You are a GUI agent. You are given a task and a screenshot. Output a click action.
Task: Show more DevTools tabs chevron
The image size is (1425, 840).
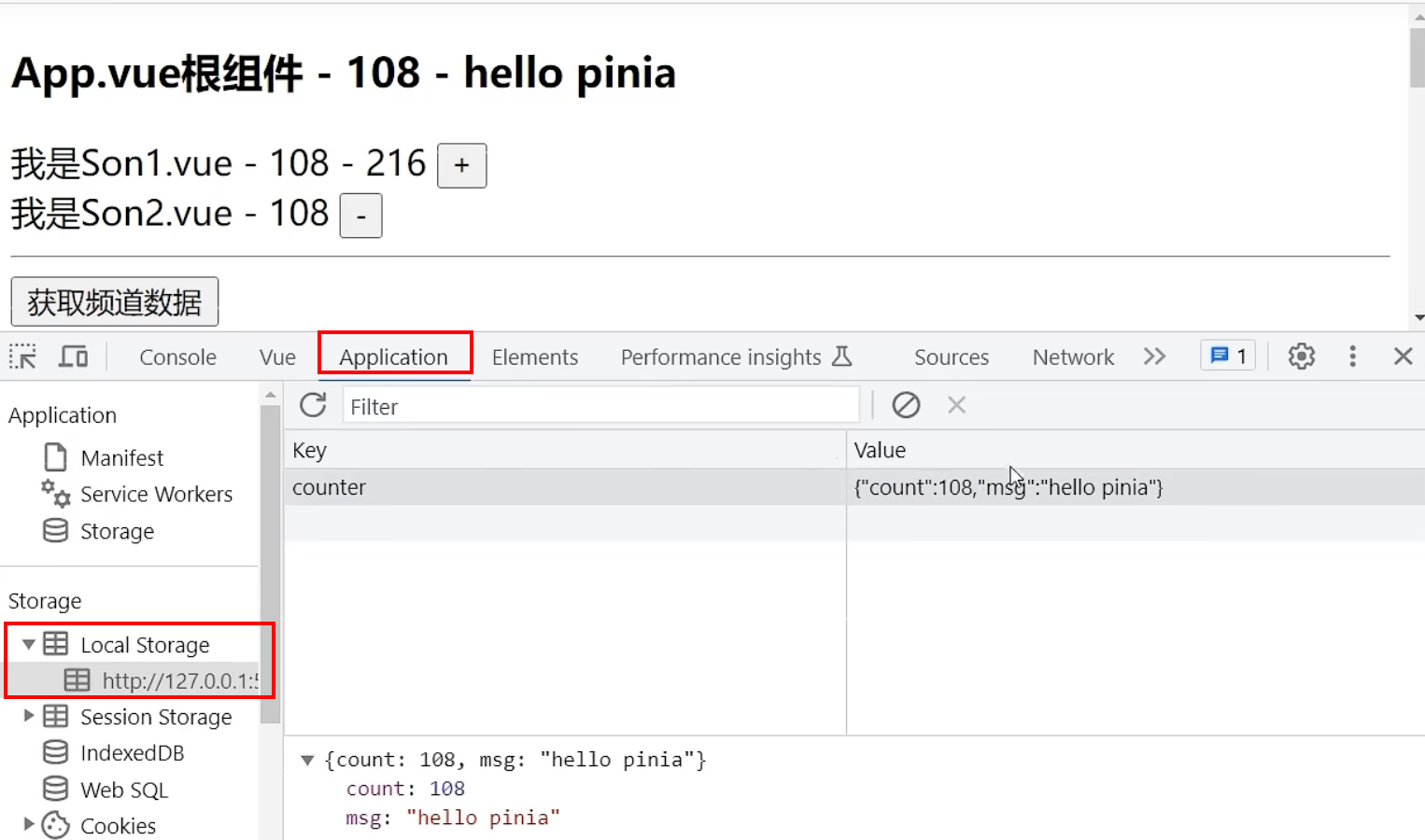pyautogui.click(x=1154, y=357)
